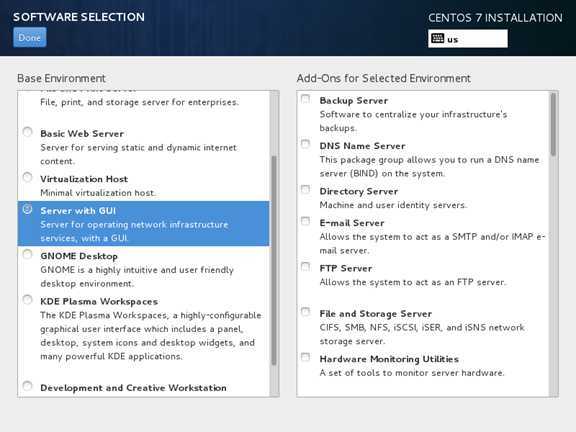
Task: Enable the E-mail Server checkbox
Action: tap(306, 221)
